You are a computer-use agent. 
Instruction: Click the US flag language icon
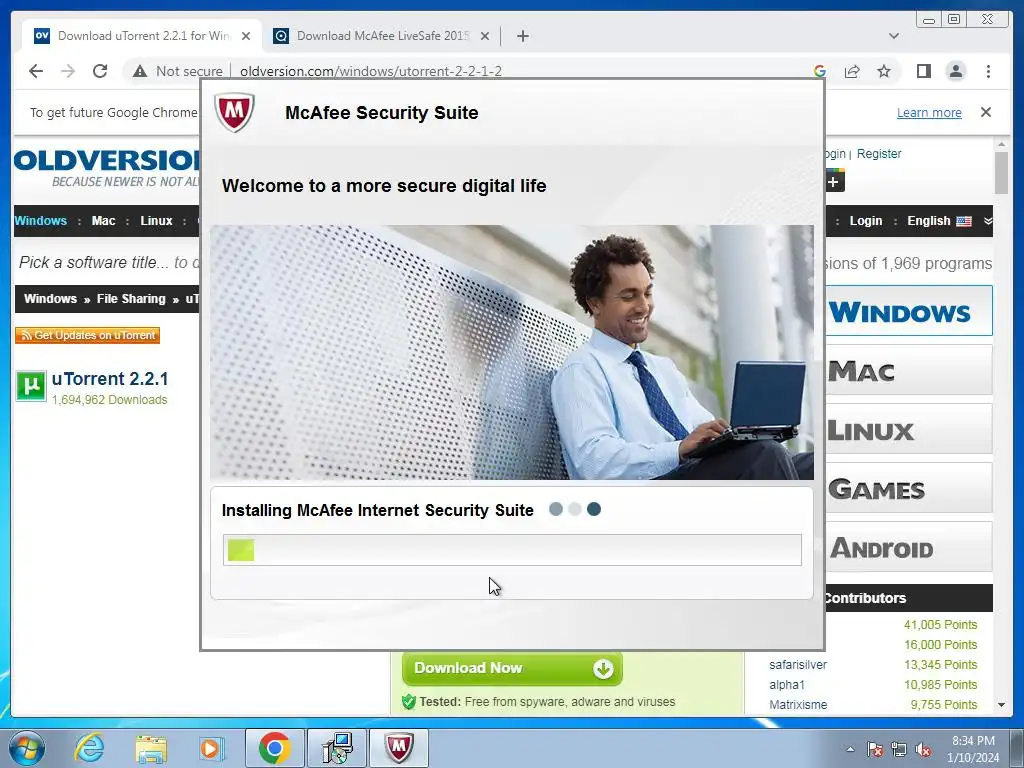(x=964, y=221)
